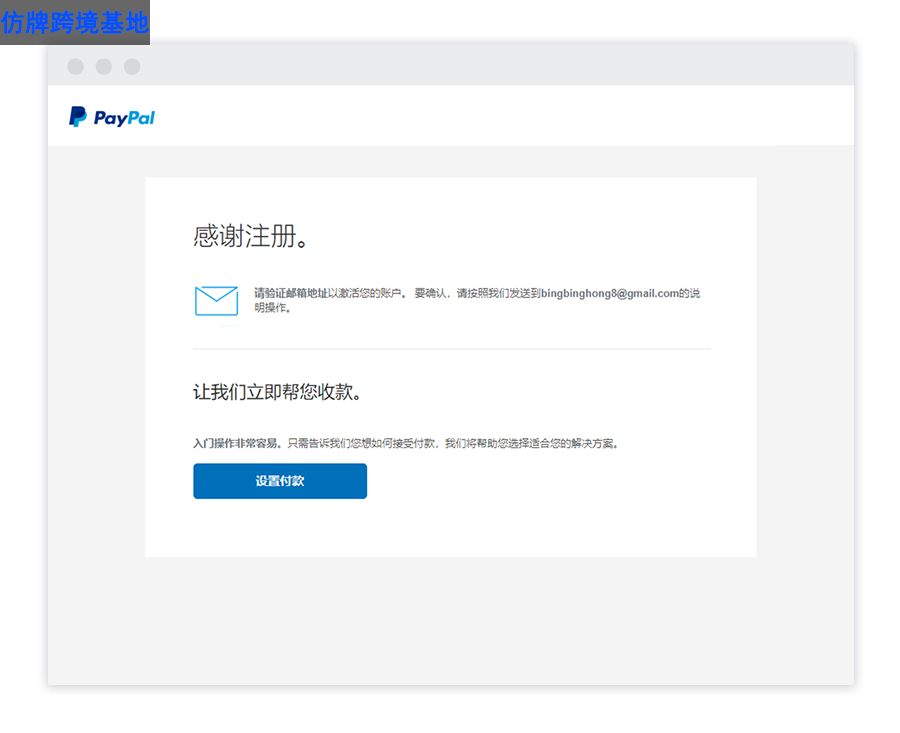Click the horizontal divider line in card
The image size is (900, 733).
tap(452, 348)
